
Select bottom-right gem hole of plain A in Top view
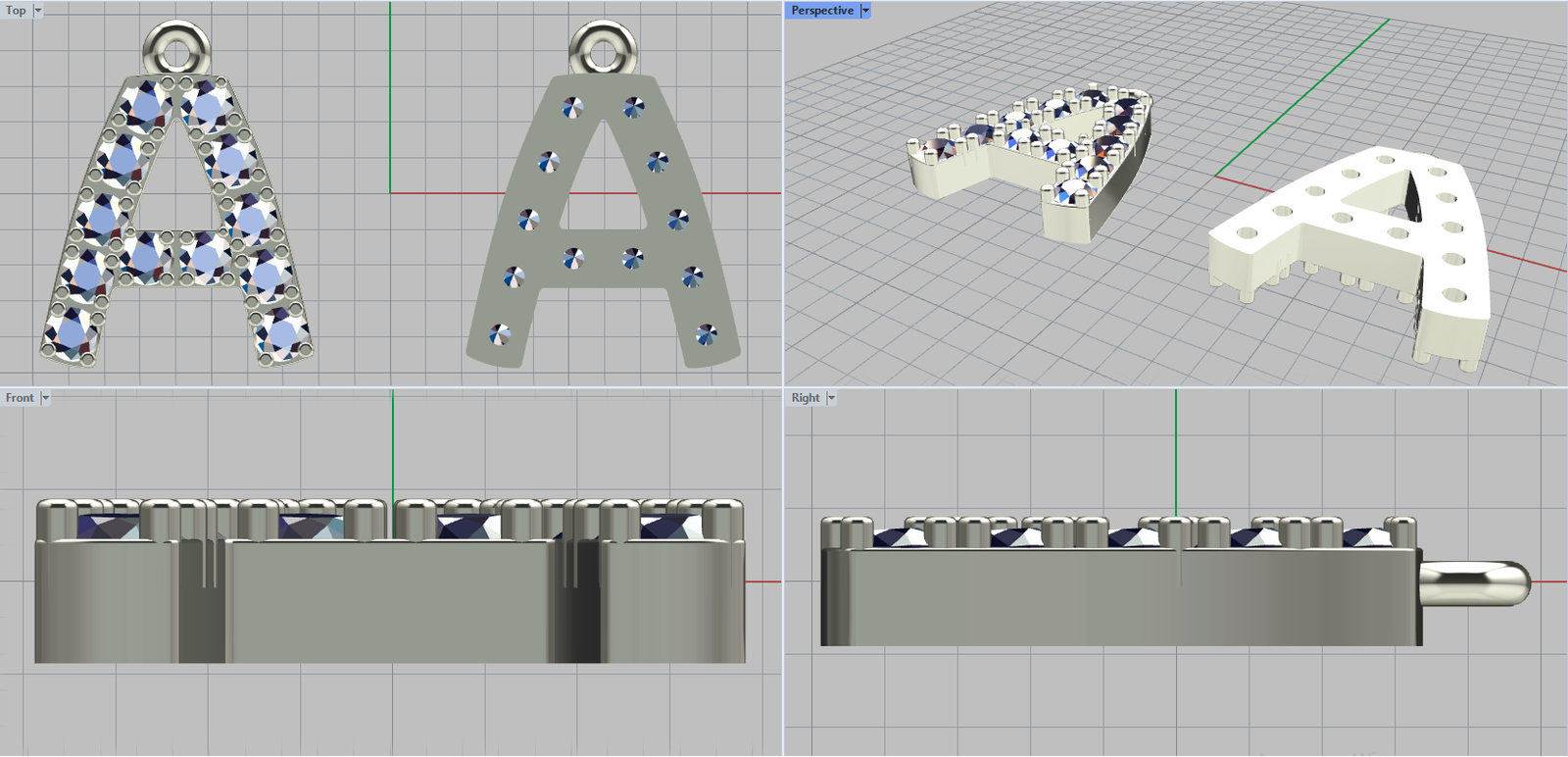[x=706, y=335]
